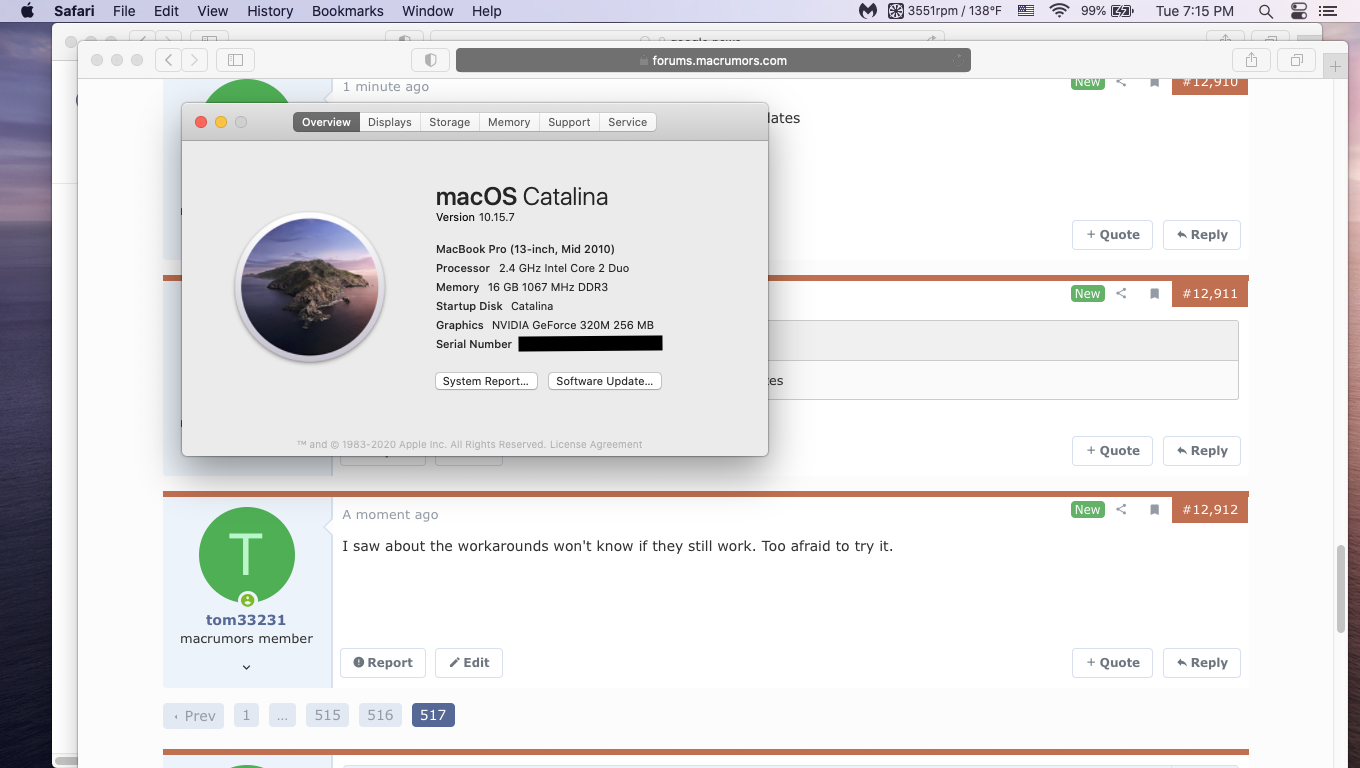Bookmark post #12,911

pyautogui.click(x=1154, y=294)
